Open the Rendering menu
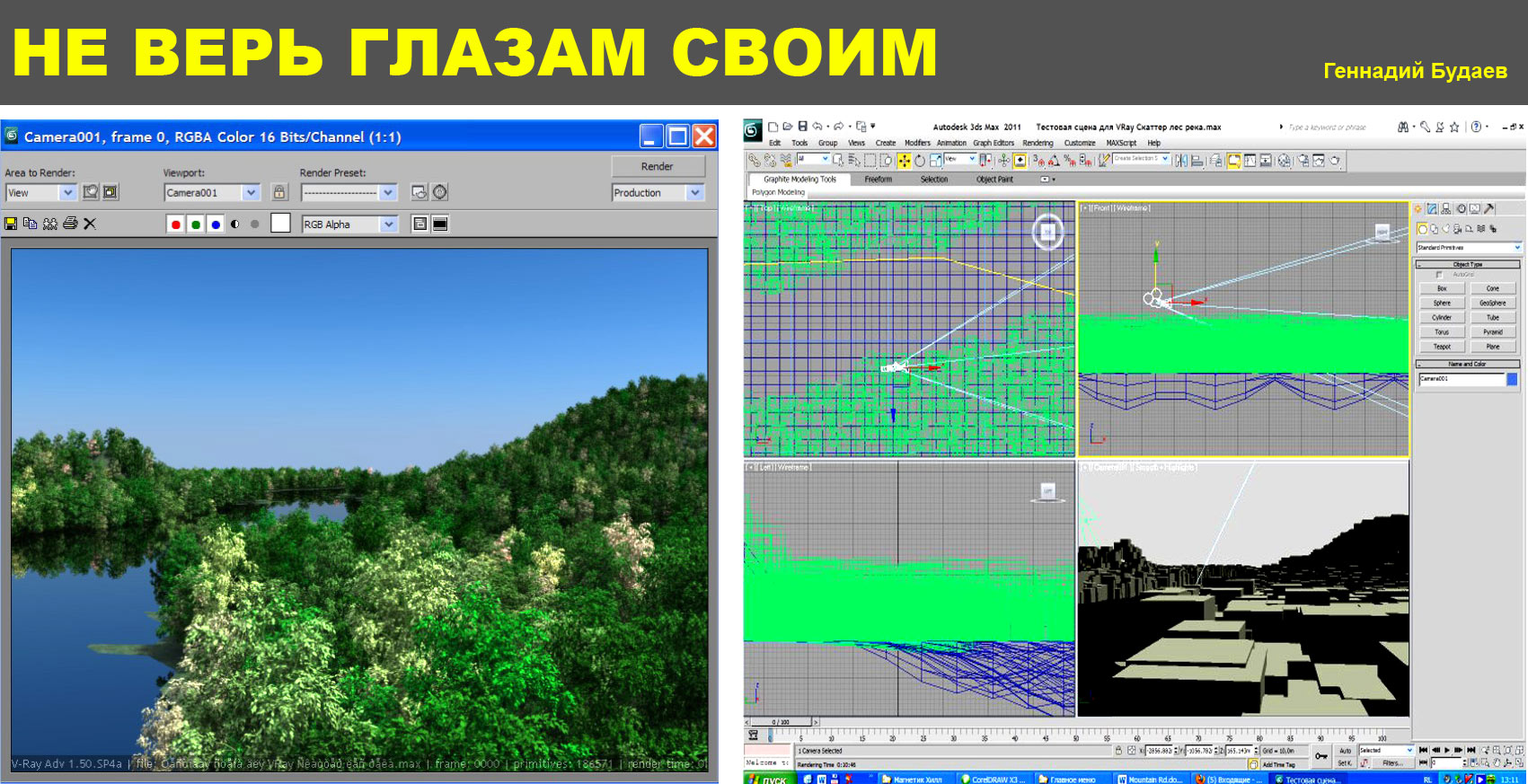This screenshot has width=1528, height=784. 1038,143
